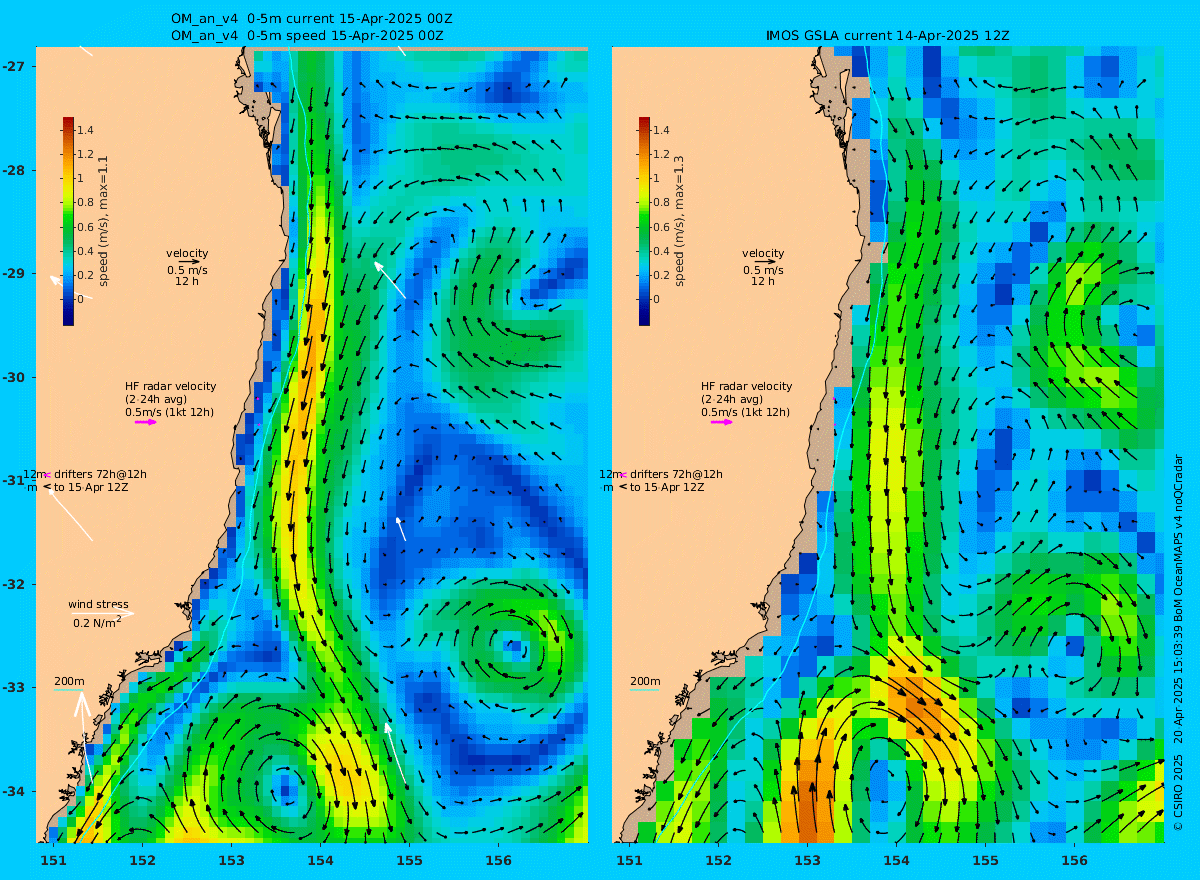Click 'velocity' legend label in left panel
The height and width of the screenshot is (880, 1200).
(x=187, y=253)
